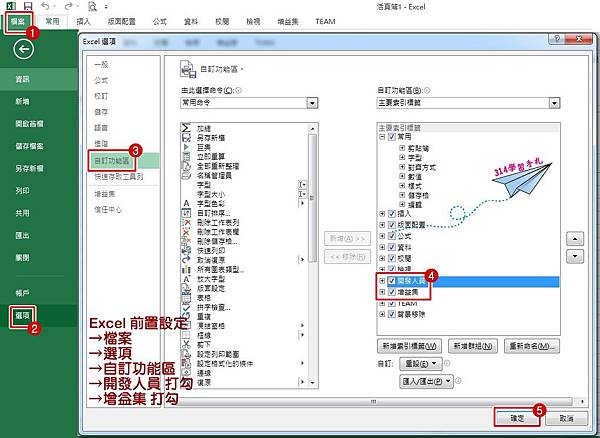
Task: Click the dialog's horizontal scrollbar
Action: click(373, 401)
